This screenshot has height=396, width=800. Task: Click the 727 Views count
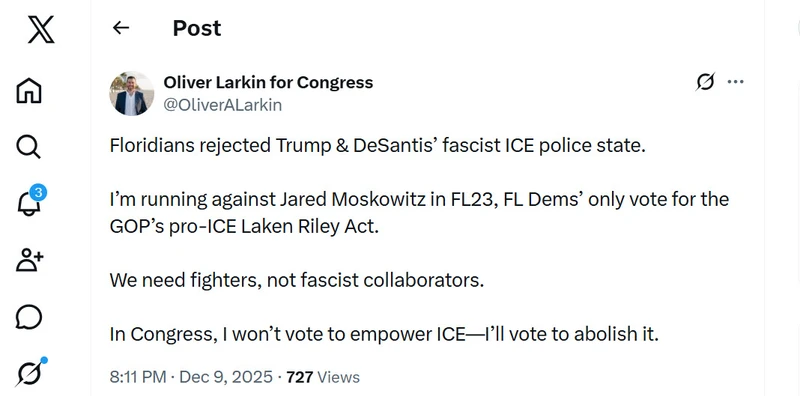tap(323, 377)
